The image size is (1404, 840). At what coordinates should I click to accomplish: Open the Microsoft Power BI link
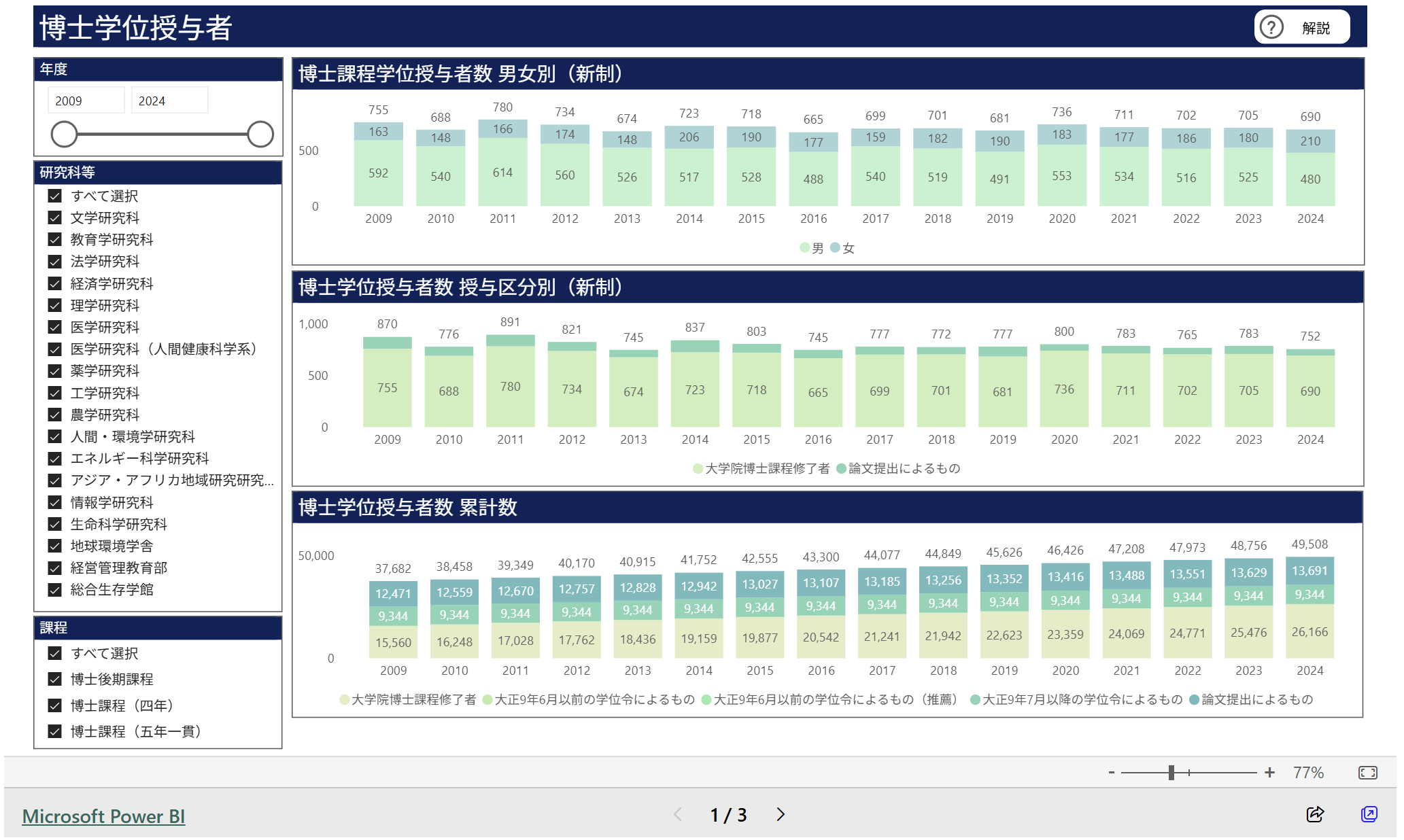[103, 816]
